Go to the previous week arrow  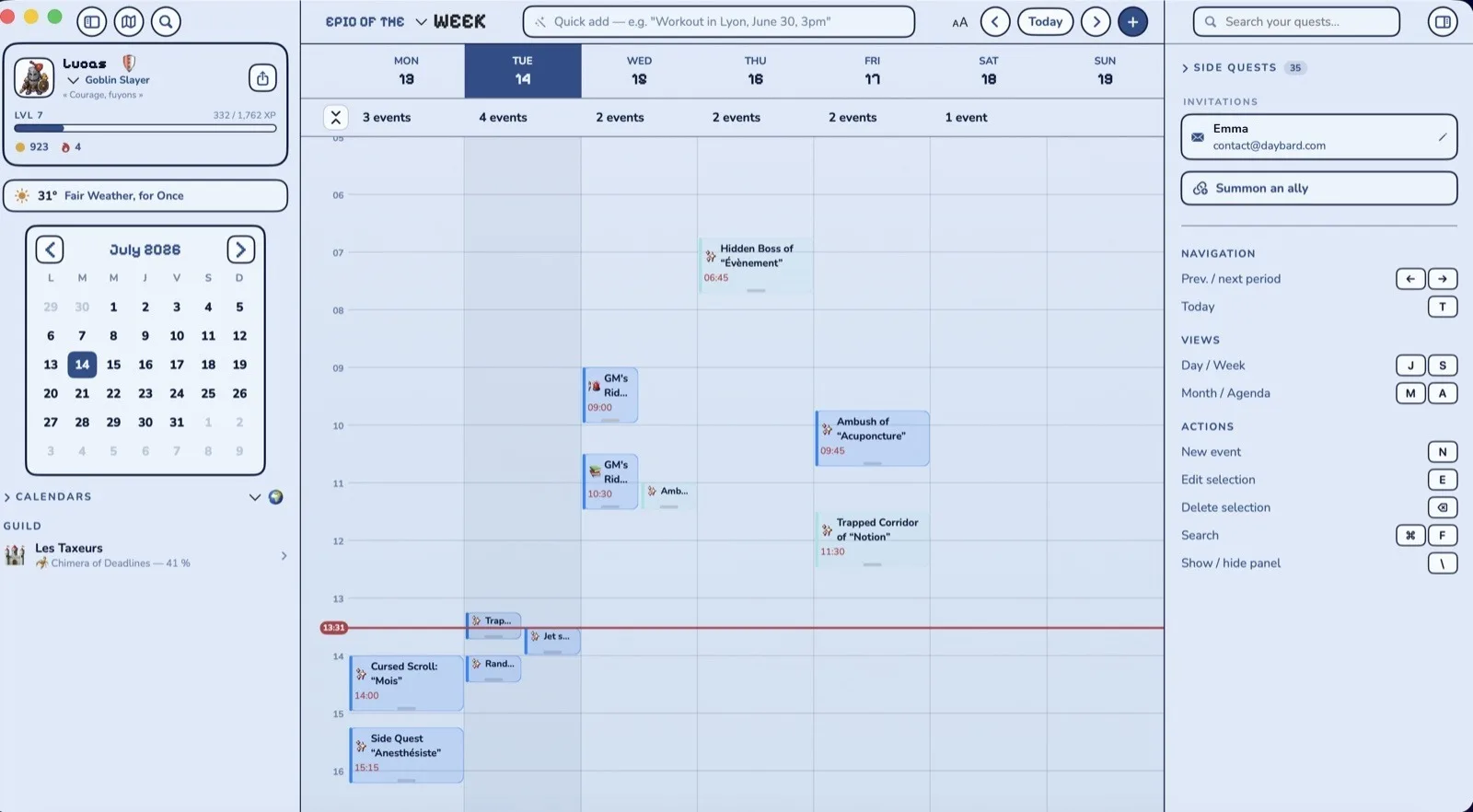tap(995, 21)
